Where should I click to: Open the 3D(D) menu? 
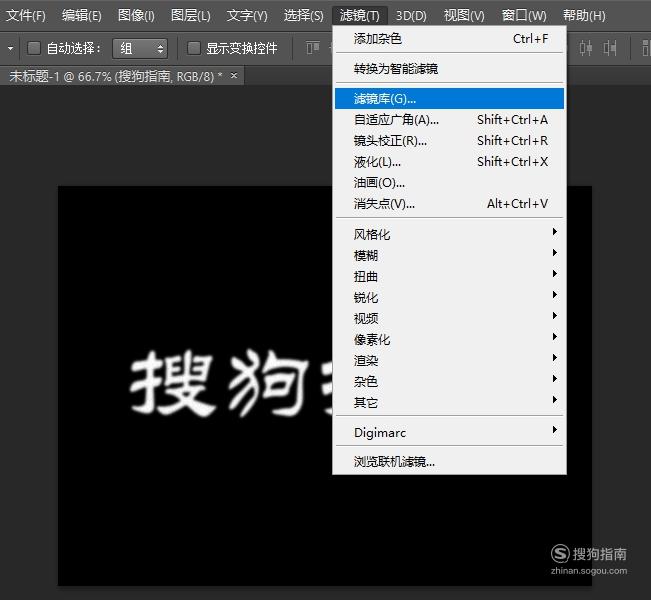[x=411, y=15]
